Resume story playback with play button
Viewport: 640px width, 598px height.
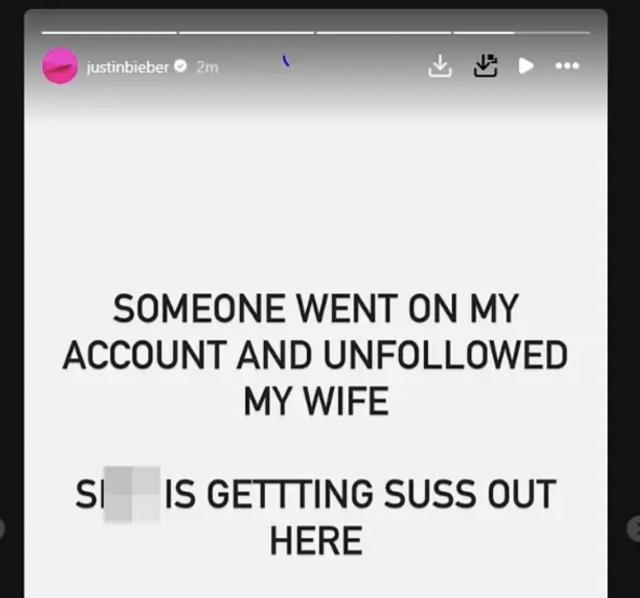tap(526, 66)
